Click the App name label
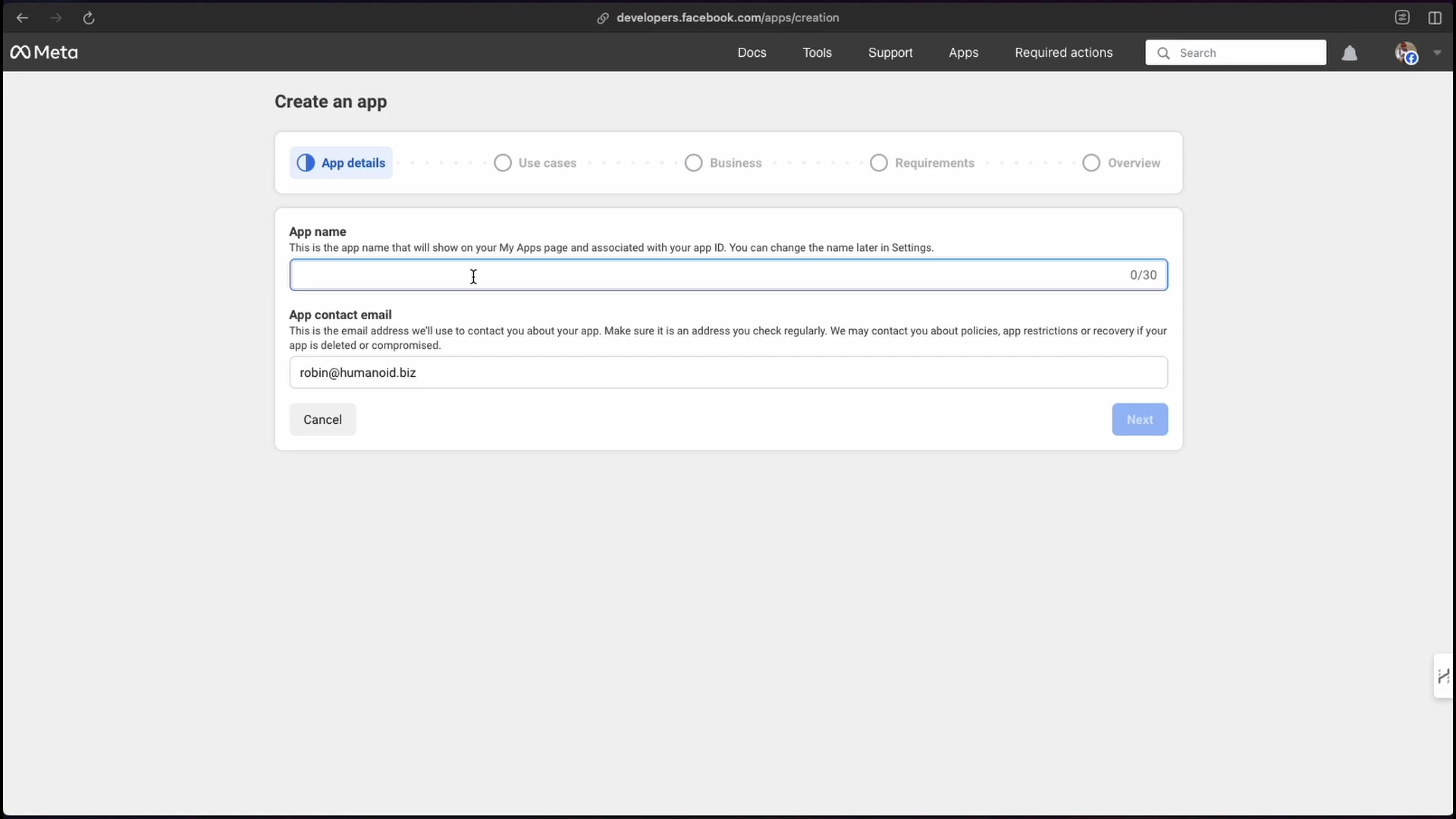This screenshot has height=819, width=1456. pos(318,231)
